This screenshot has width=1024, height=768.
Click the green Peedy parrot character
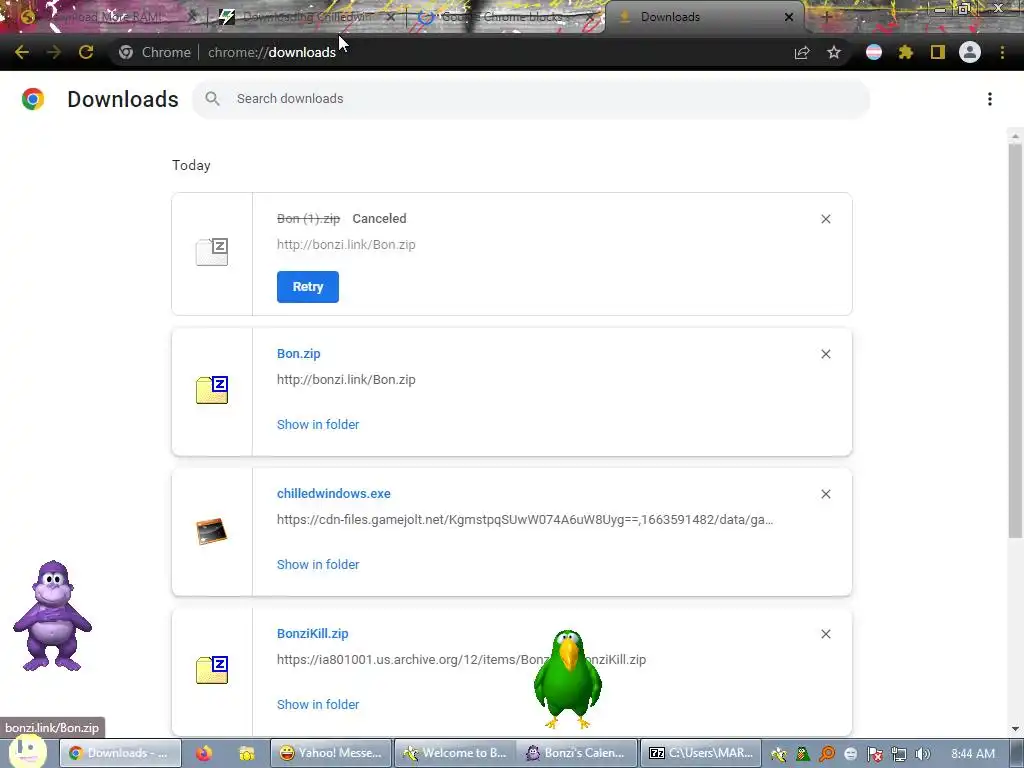(x=568, y=679)
